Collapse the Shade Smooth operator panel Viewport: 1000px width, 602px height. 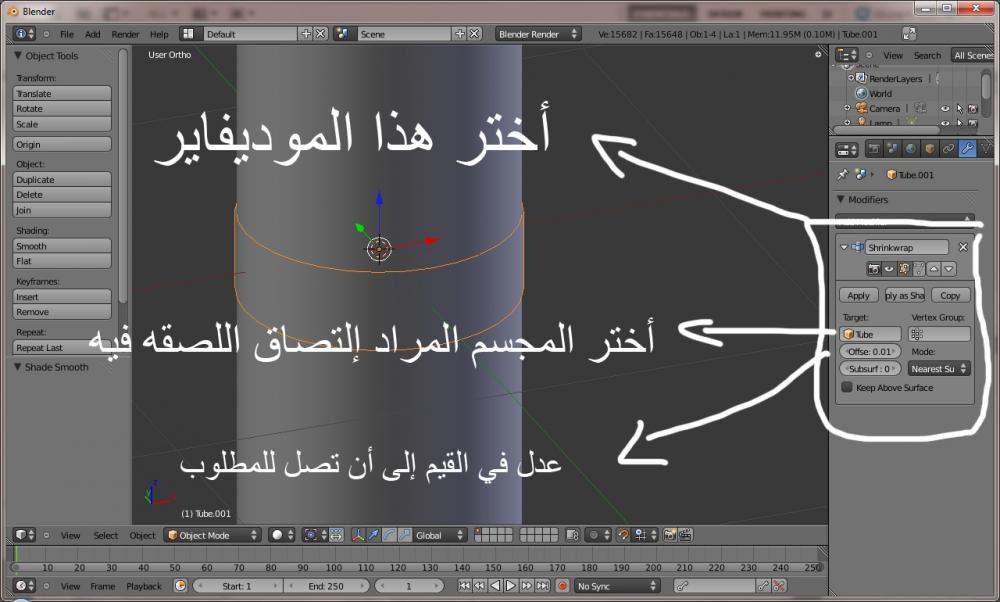[x=17, y=367]
